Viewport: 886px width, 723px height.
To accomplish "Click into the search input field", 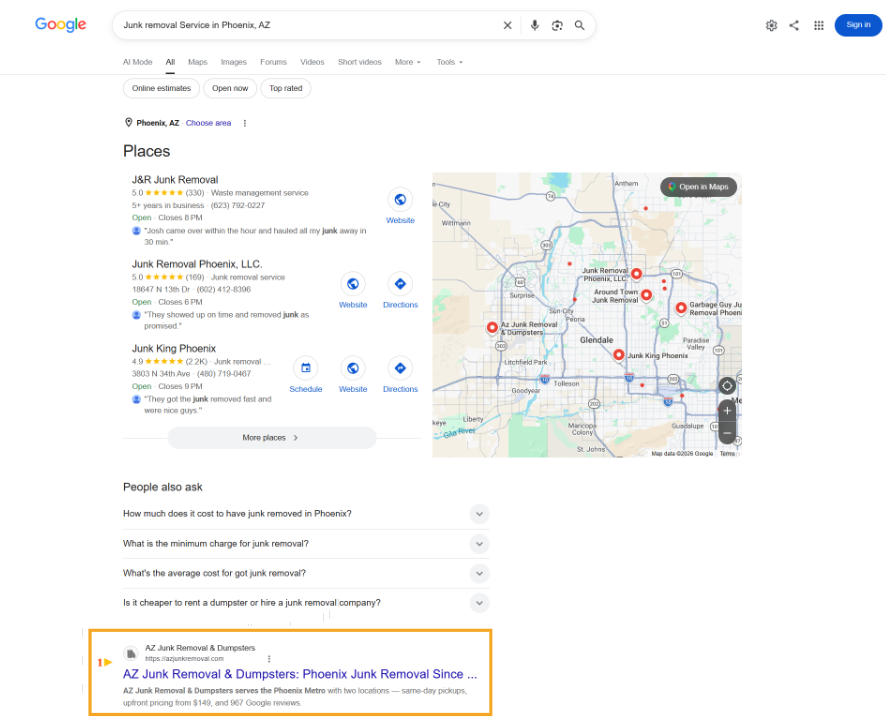I will [x=308, y=25].
